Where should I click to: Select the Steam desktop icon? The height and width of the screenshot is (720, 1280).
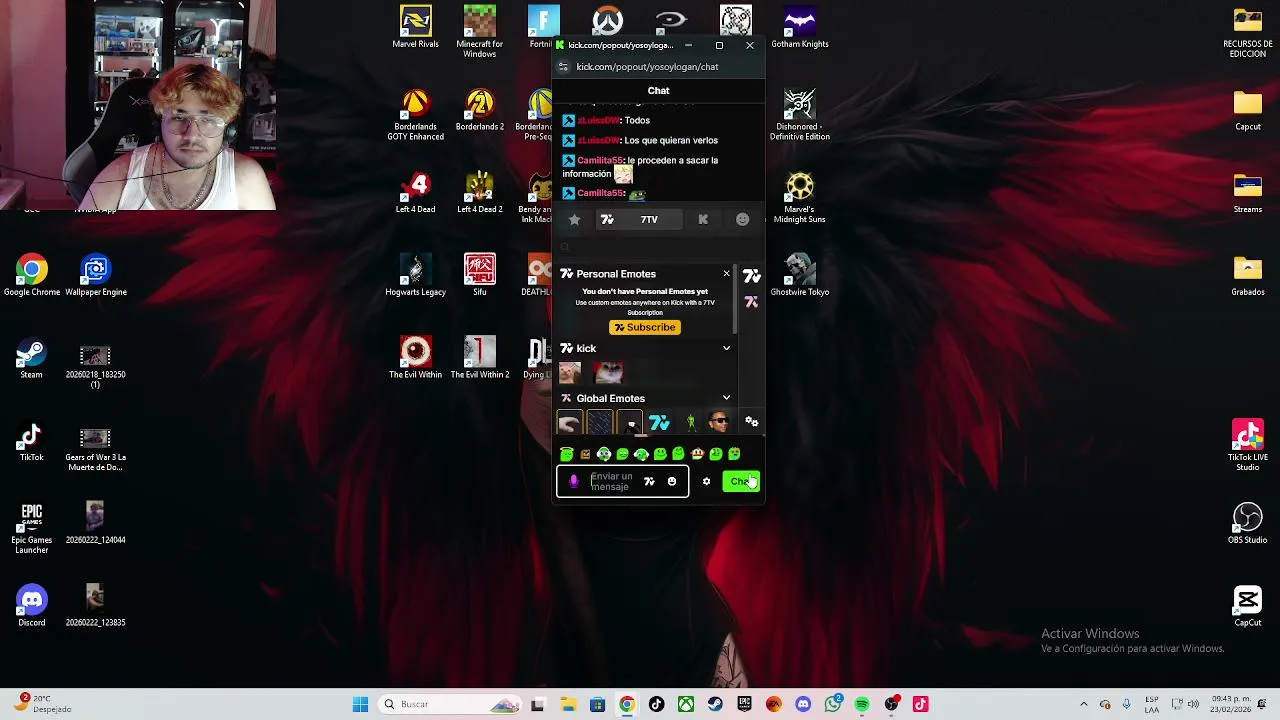coord(31,358)
